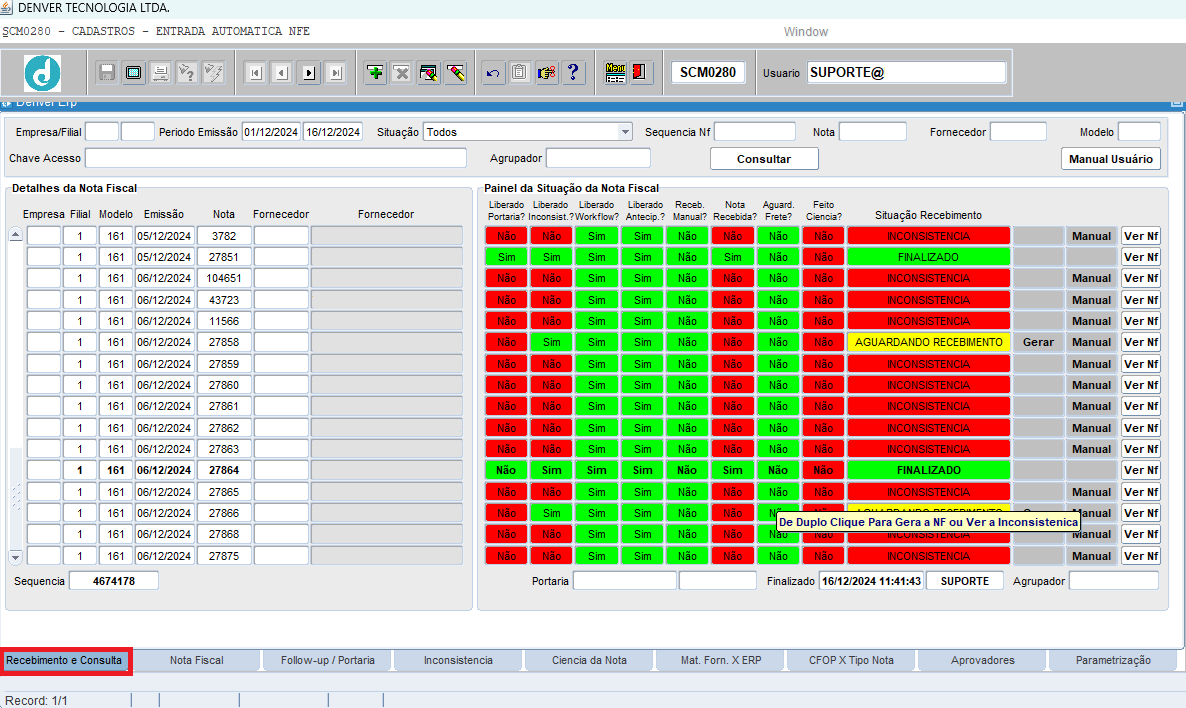Click the clipboard list icon

[520, 73]
